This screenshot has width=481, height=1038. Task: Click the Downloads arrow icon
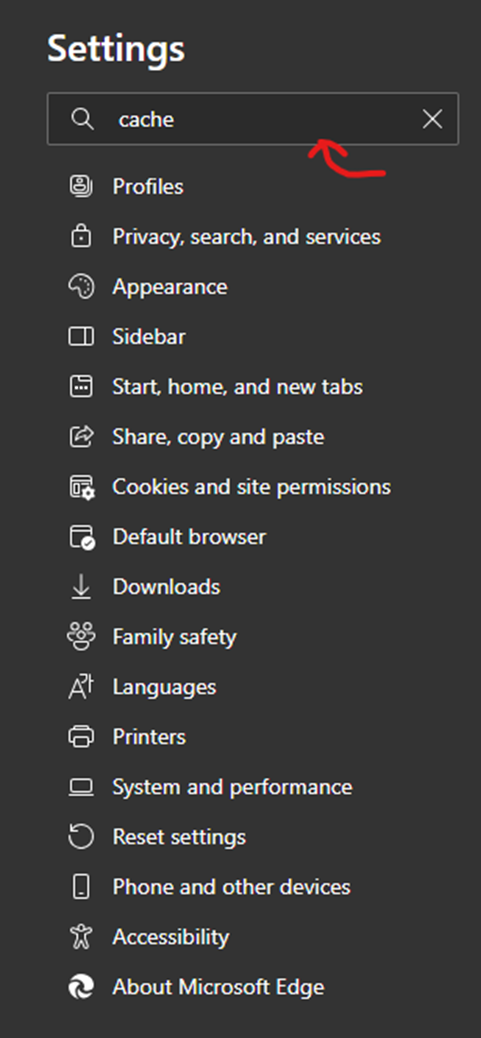[81, 587]
